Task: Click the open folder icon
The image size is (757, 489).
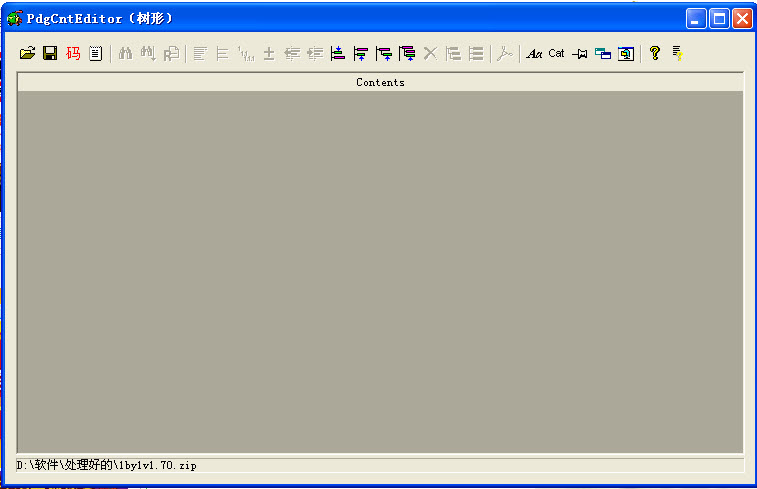Action: 27,54
